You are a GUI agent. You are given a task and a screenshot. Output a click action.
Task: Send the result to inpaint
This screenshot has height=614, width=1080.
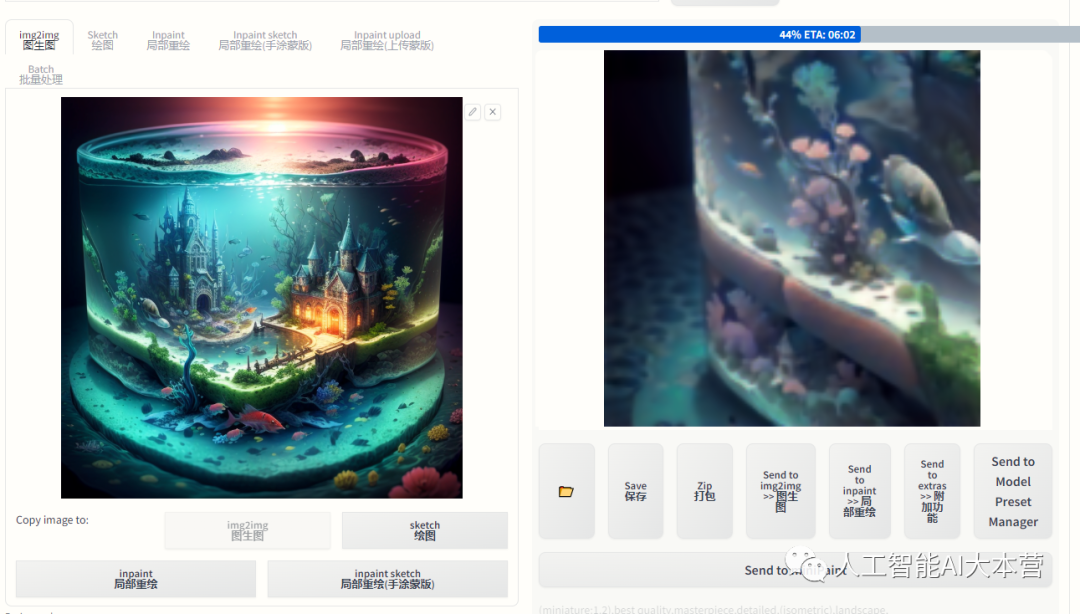(x=859, y=491)
